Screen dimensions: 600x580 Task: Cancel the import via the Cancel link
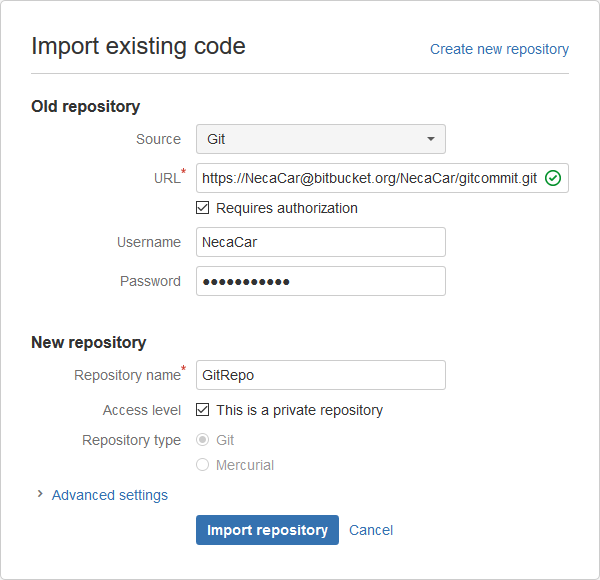371,530
